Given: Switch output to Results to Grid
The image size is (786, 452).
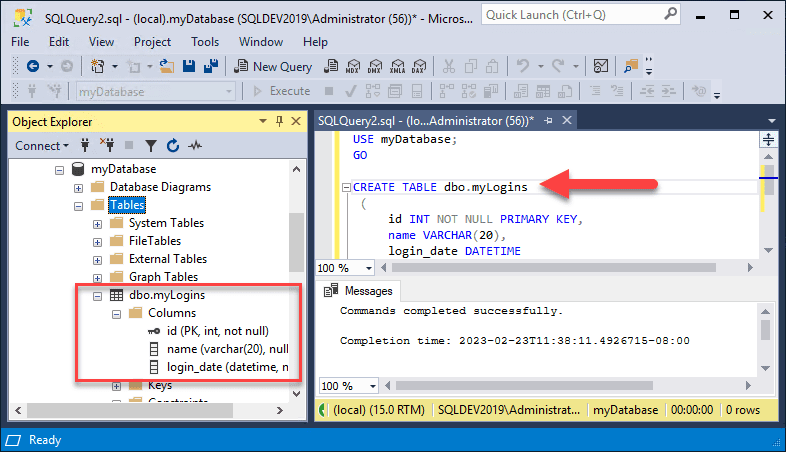Looking at the screenshot, I should coord(543,91).
